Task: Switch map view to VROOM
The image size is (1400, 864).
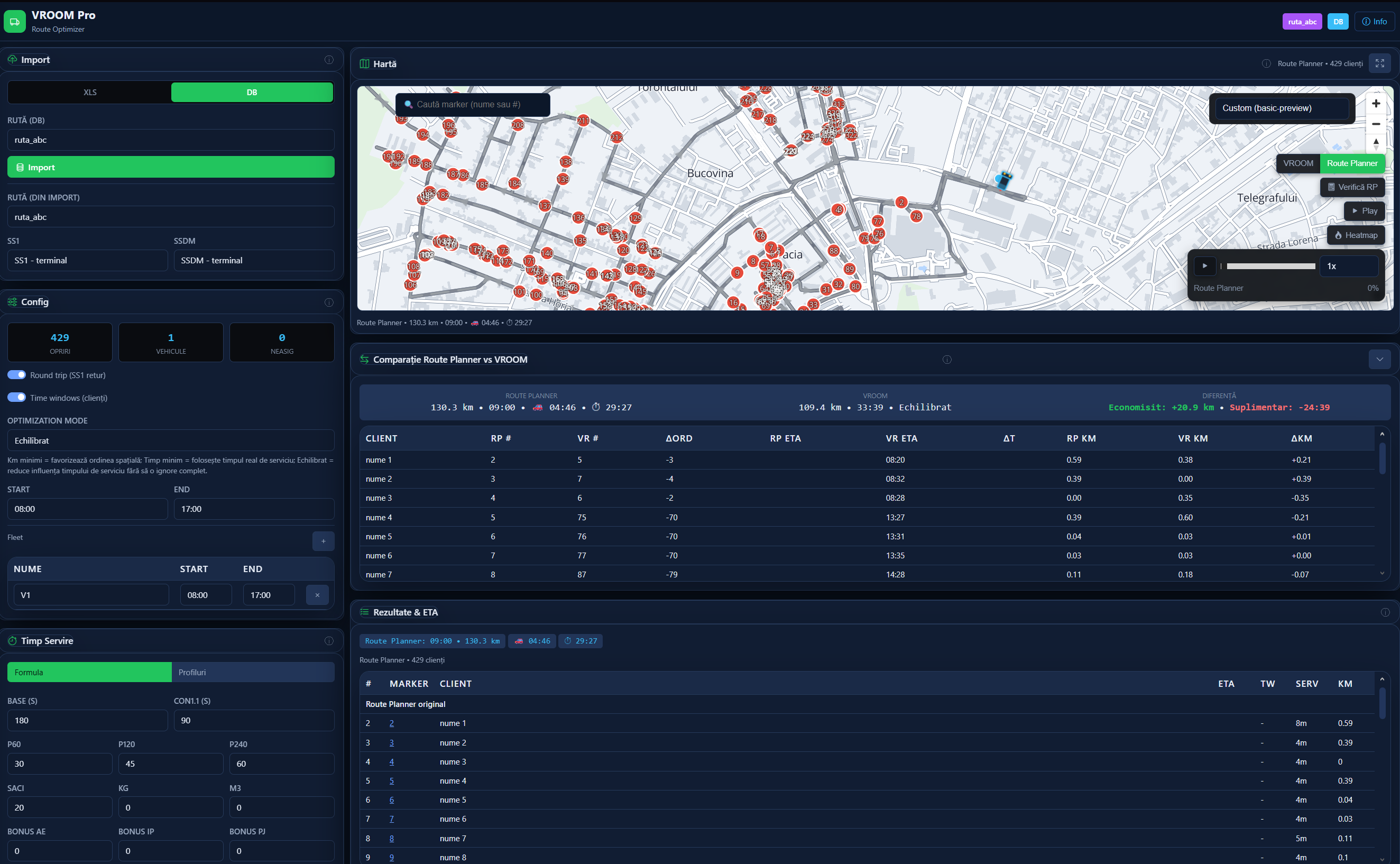Action: [x=1298, y=163]
